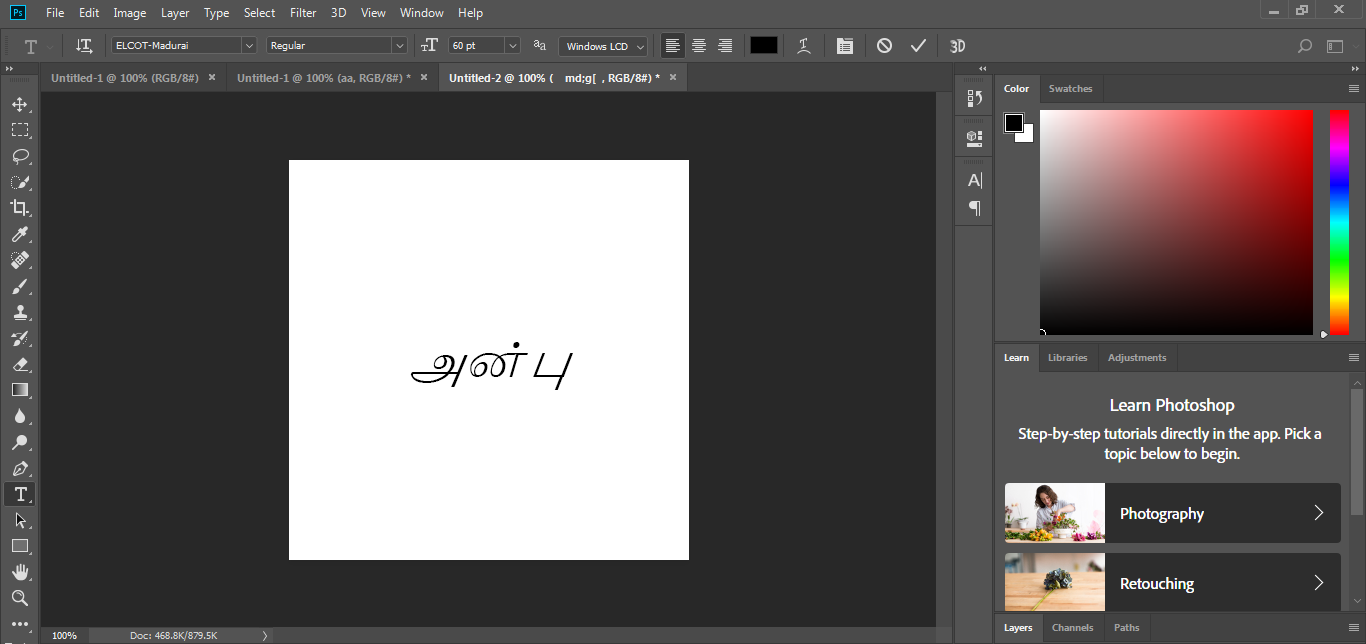
Task: Switch to the Swatches tab
Action: (1070, 89)
